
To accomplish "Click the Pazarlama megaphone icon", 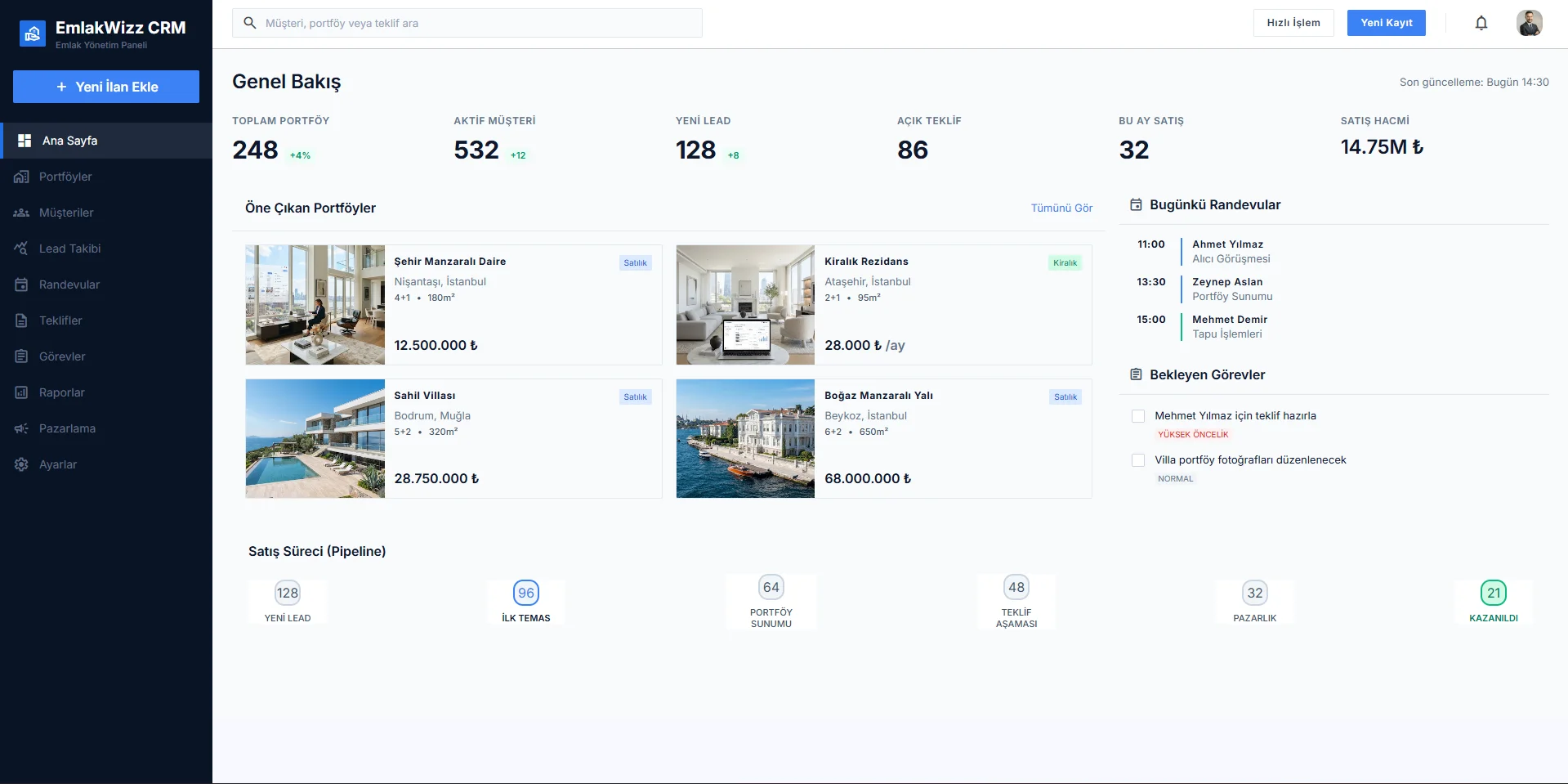I will tap(21, 428).
